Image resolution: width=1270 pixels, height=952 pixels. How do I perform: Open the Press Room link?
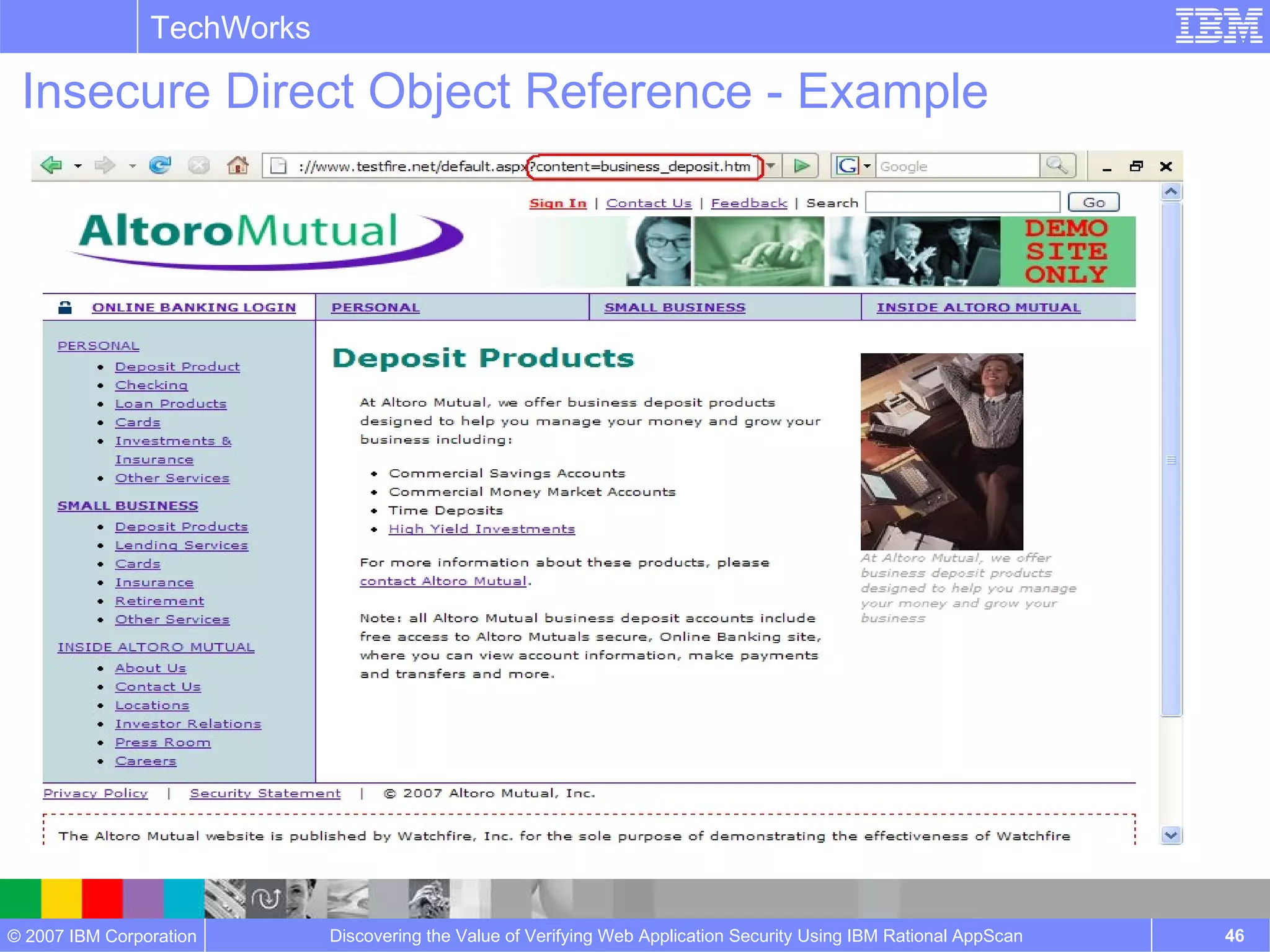coord(162,743)
